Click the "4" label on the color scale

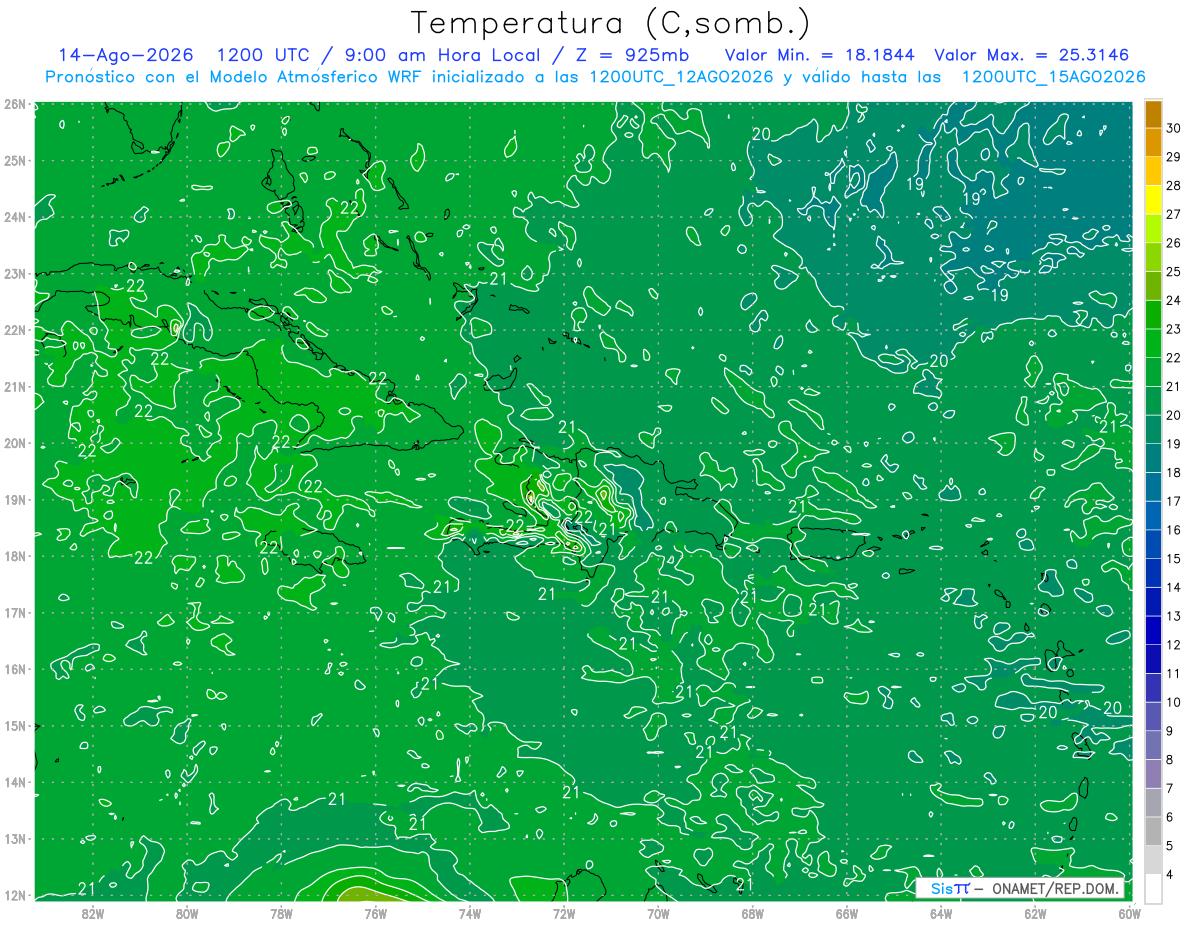[x=1171, y=875]
